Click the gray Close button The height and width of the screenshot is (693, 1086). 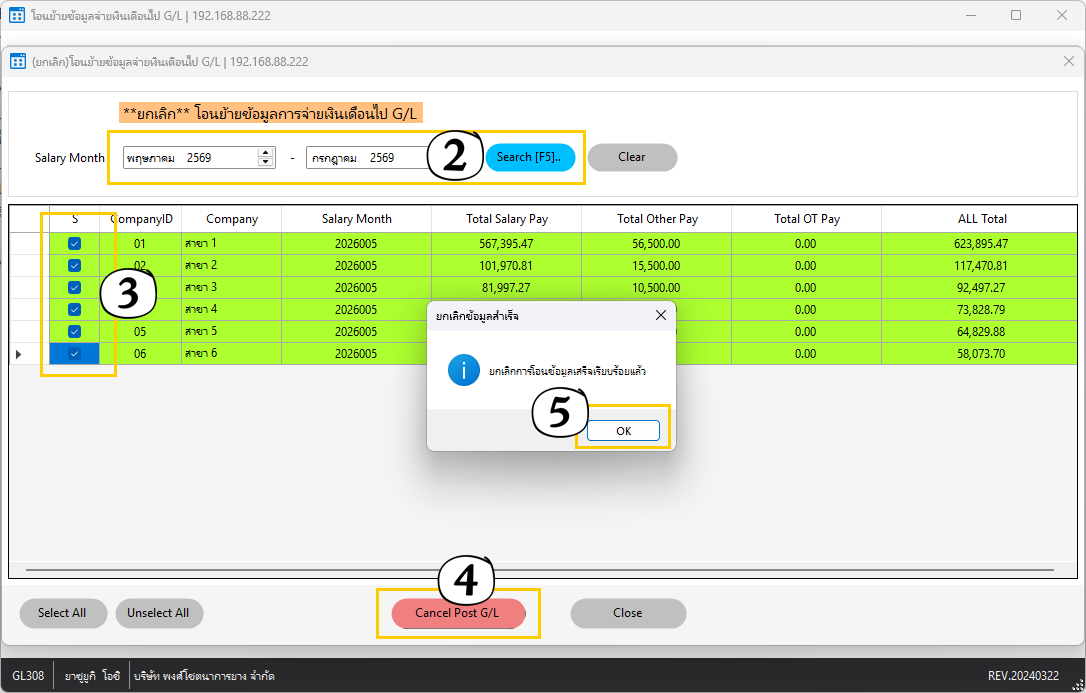click(x=627, y=613)
